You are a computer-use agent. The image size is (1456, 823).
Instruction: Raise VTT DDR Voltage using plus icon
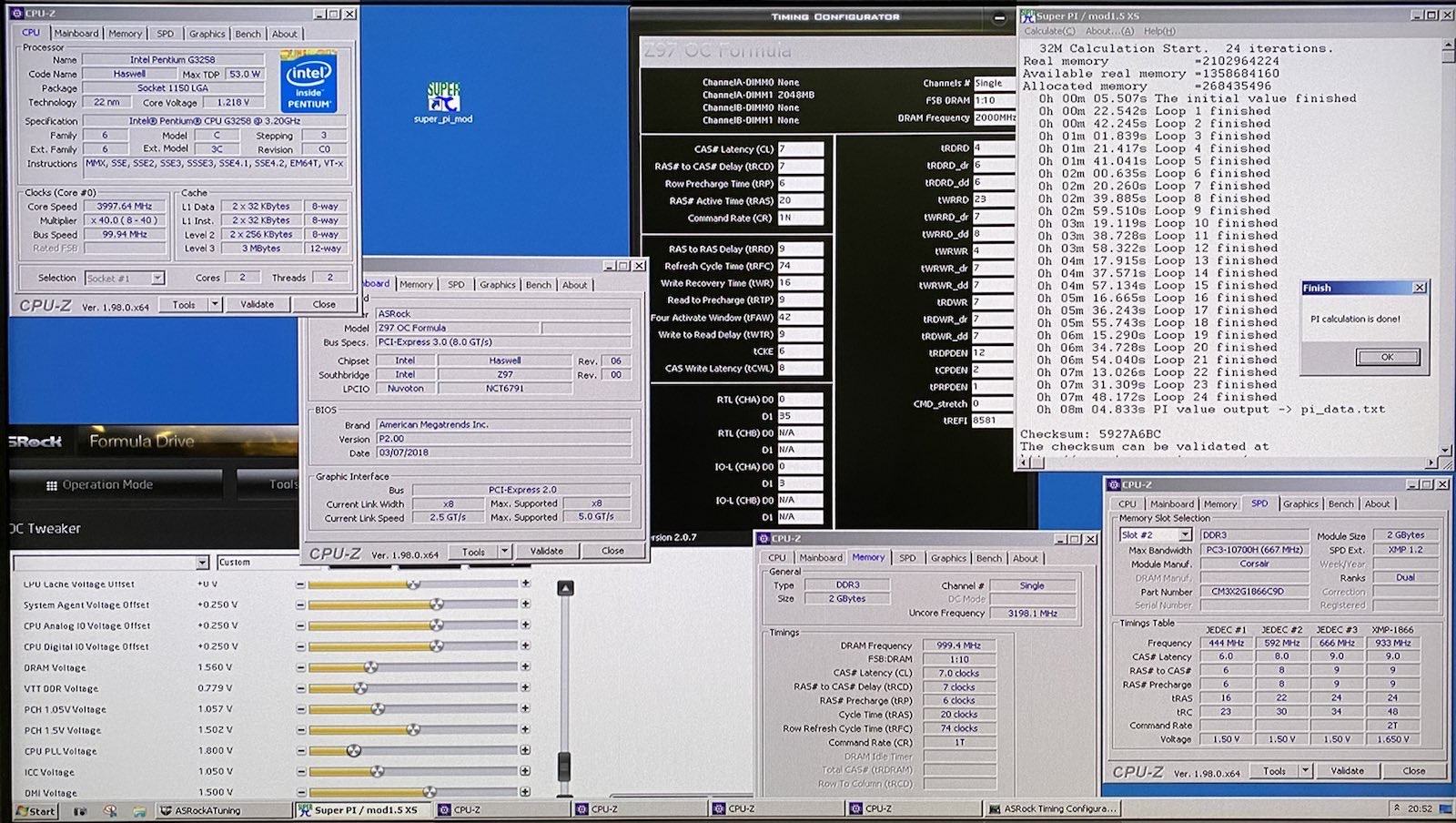[525, 688]
